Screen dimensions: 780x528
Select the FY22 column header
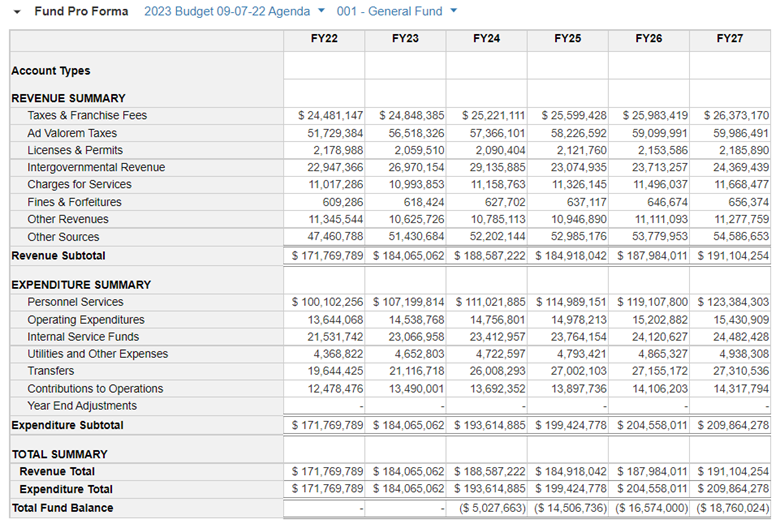pos(324,39)
